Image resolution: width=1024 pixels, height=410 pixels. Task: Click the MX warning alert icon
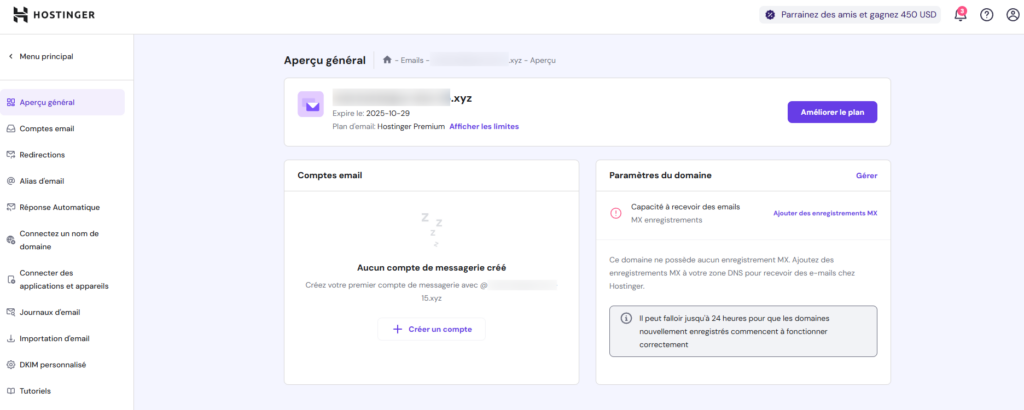(x=616, y=212)
